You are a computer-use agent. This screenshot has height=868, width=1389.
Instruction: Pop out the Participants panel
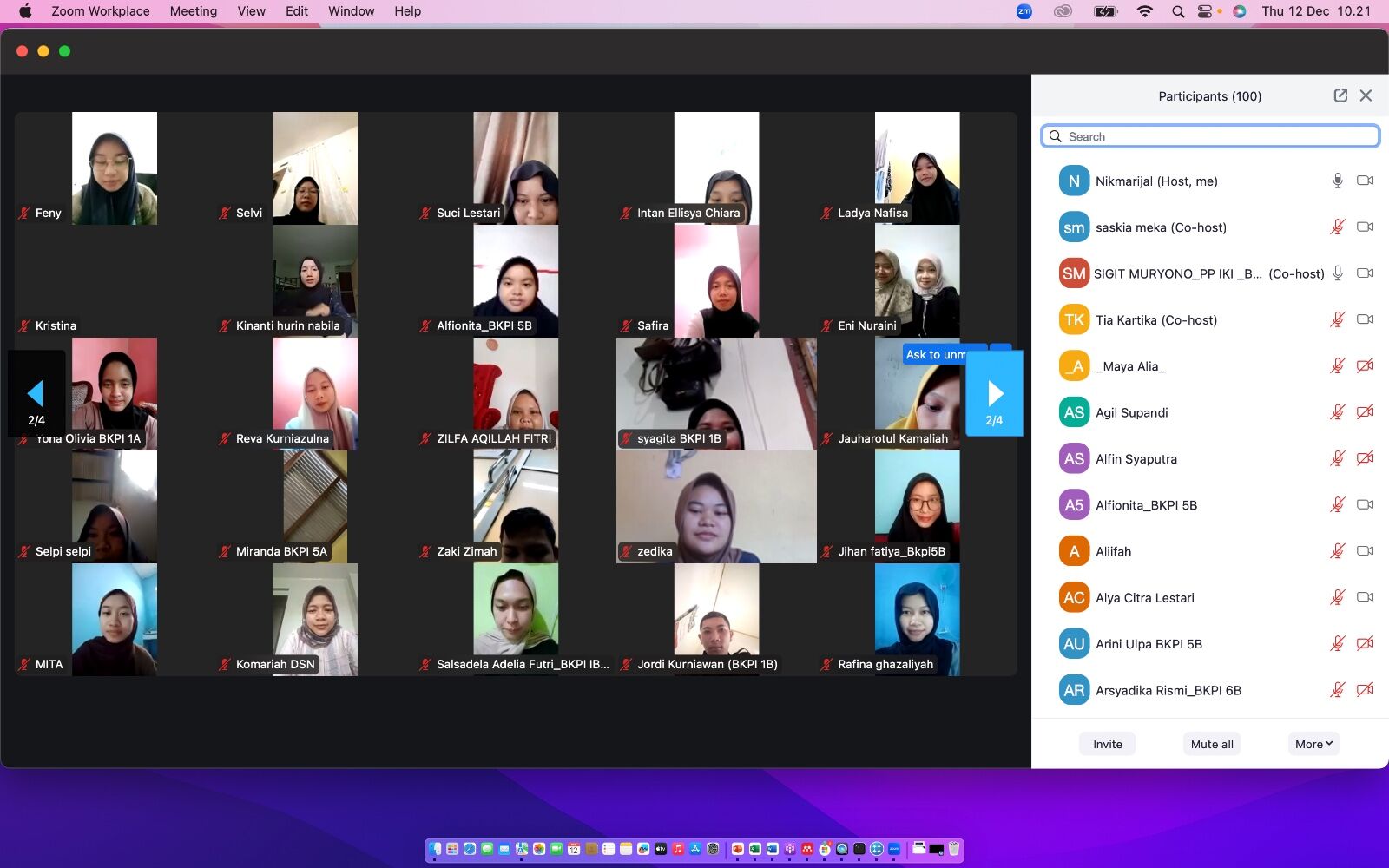(1340, 95)
